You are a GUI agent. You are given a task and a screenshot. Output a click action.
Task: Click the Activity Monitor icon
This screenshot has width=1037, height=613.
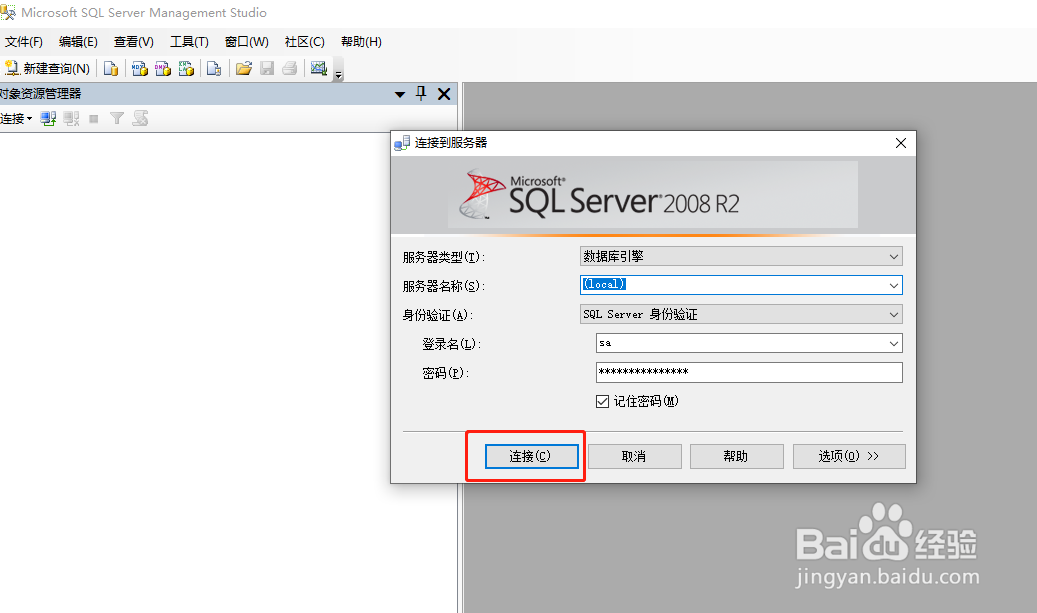coord(319,68)
